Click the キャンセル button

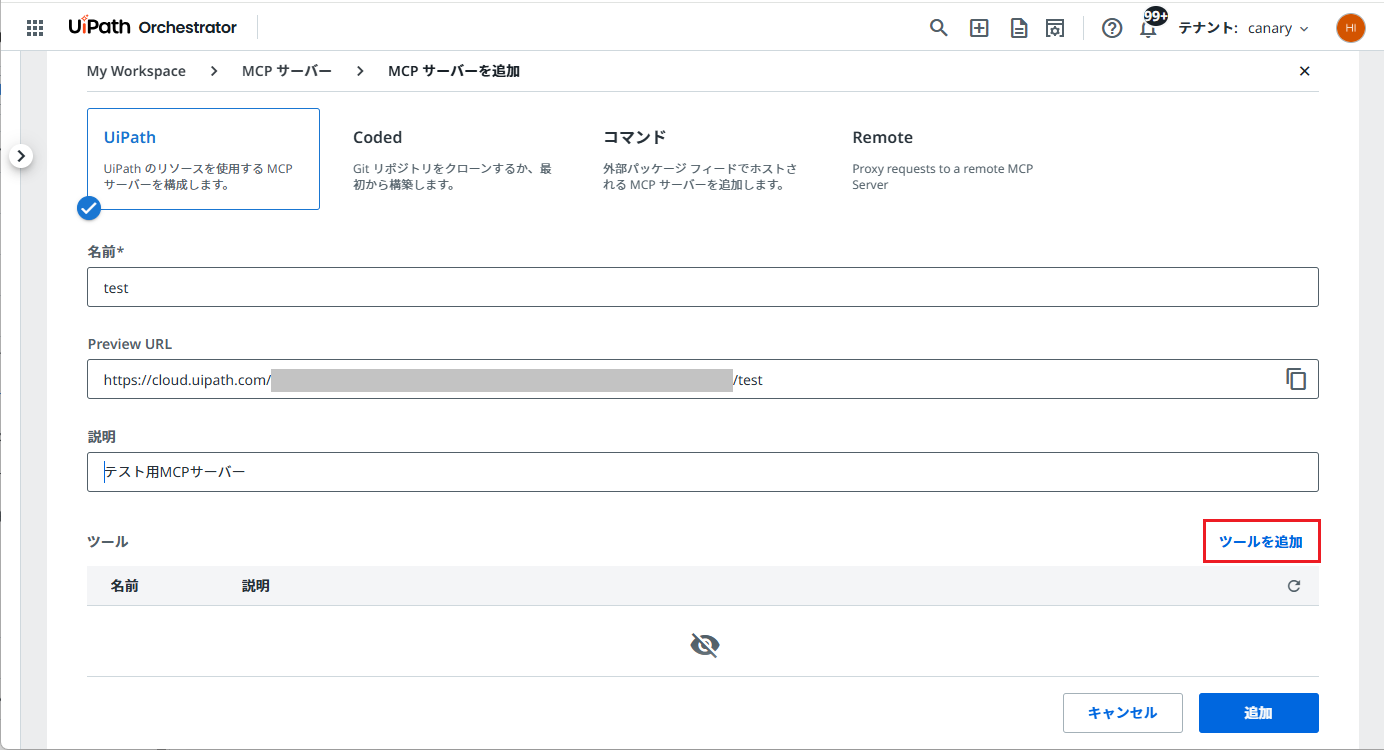point(1122,713)
